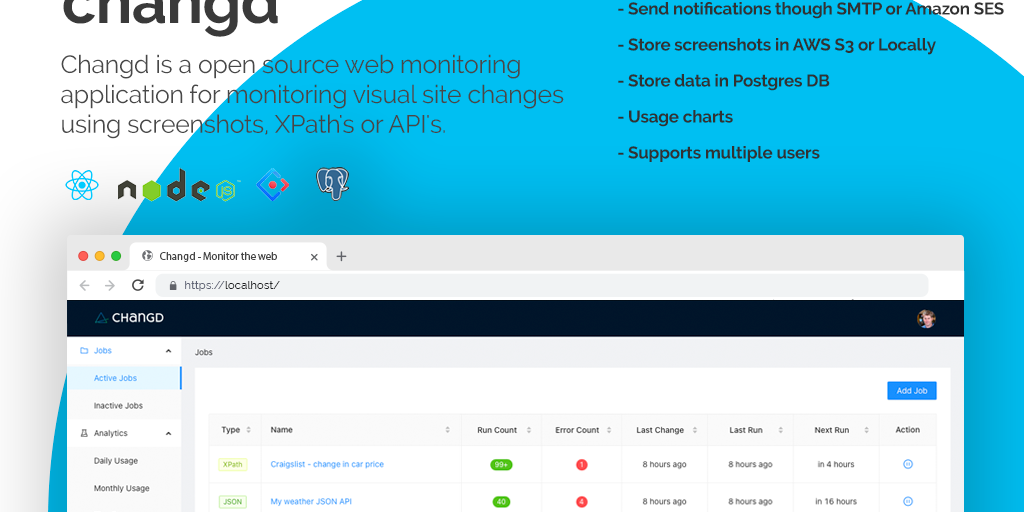Click 'in 16 hours' next run cell
This screenshot has height=512, width=1024.
[x=837, y=502]
